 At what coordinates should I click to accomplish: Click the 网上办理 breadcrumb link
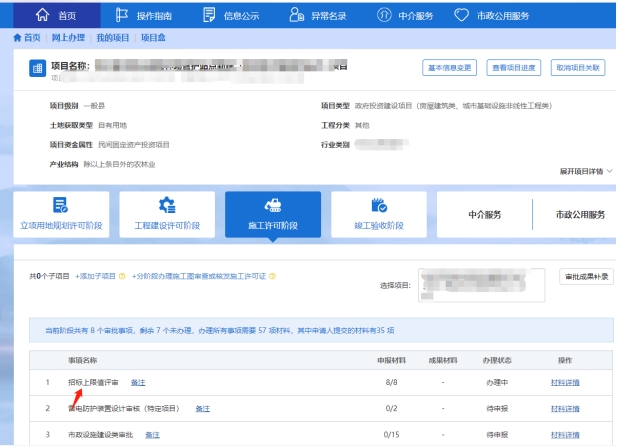click(x=68, y=38)
